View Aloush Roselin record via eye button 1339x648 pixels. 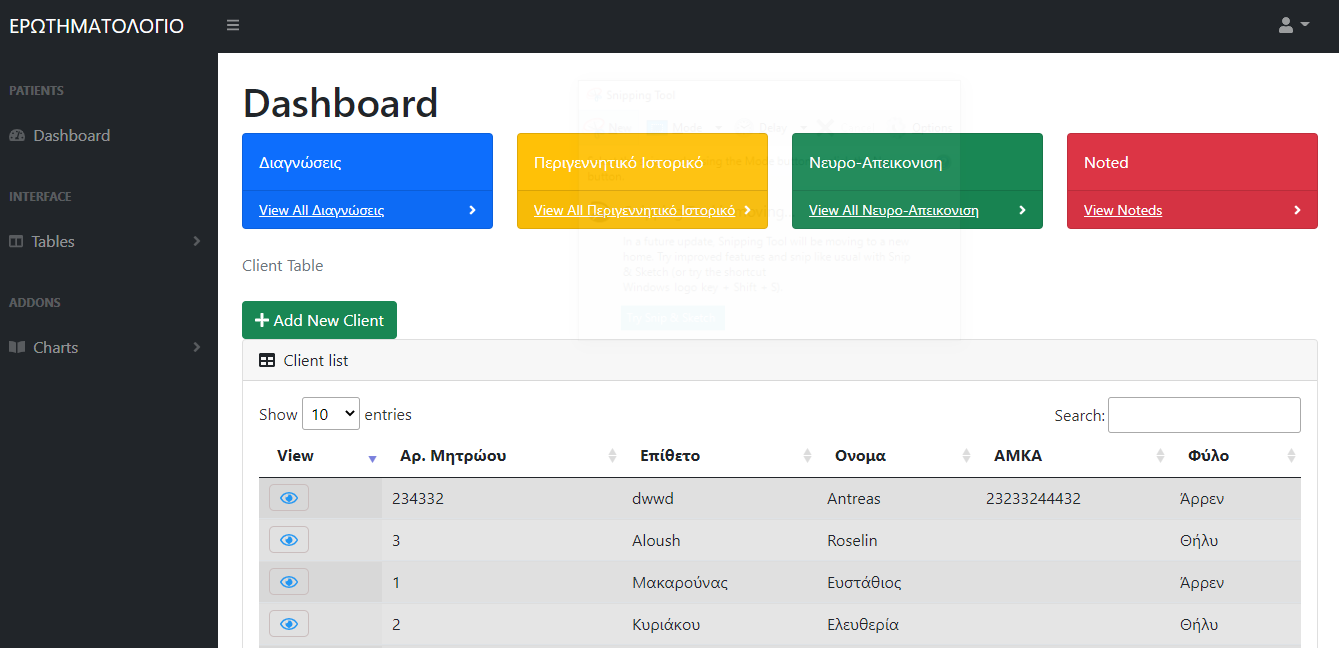(289, 540)
